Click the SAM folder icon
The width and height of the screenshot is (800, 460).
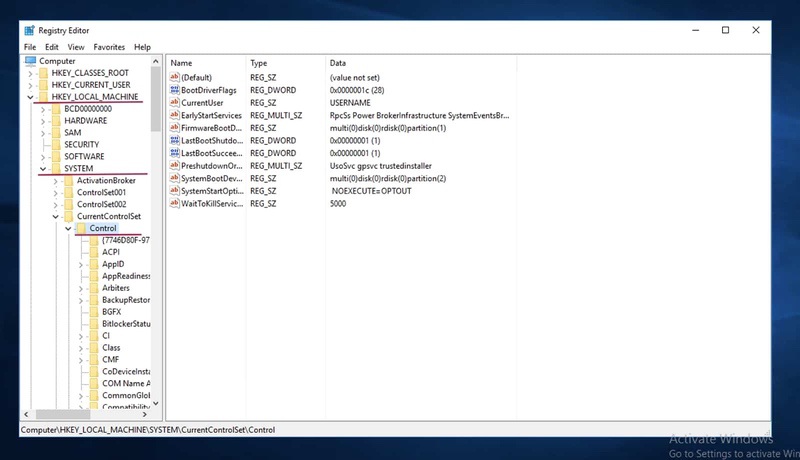click(x=56, y=133)
